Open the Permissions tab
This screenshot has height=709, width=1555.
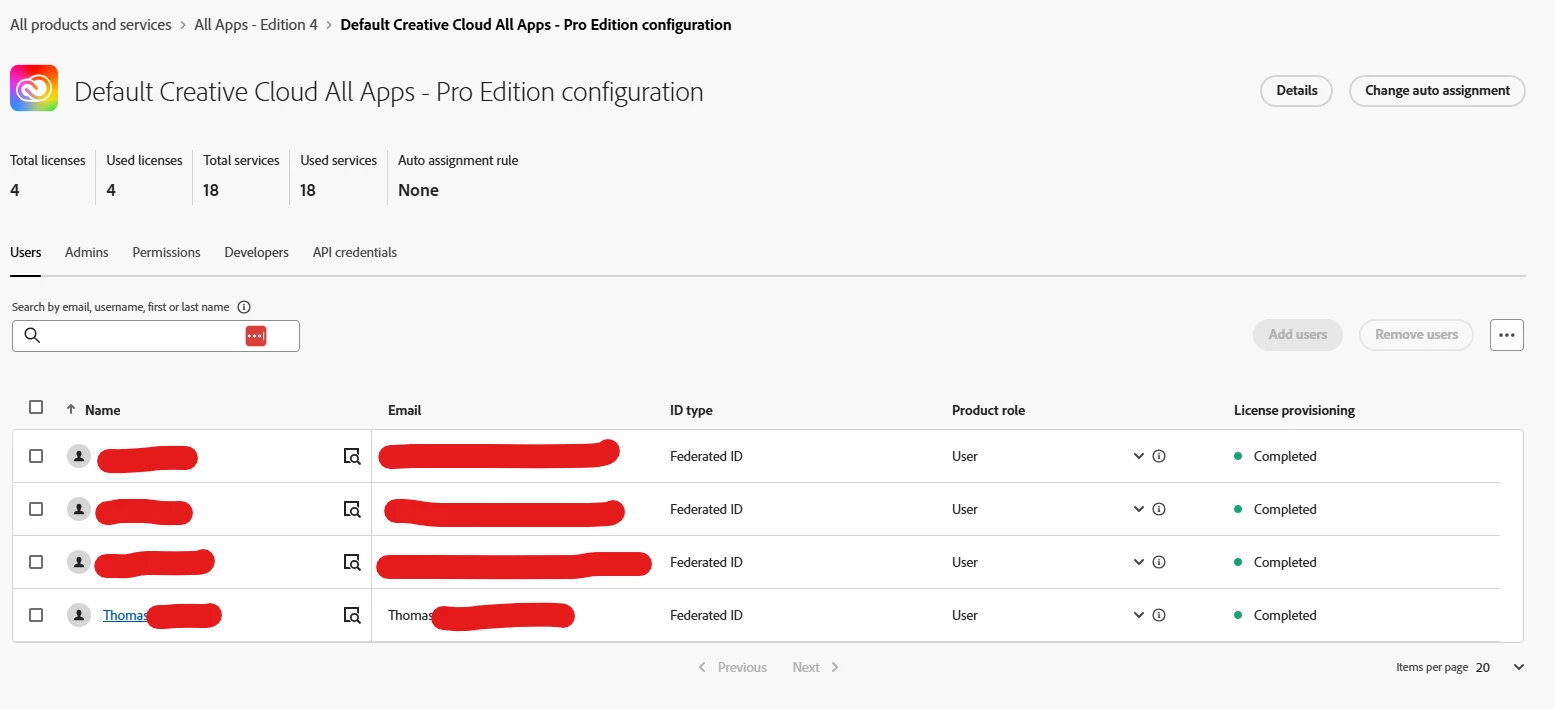(166, 252)
